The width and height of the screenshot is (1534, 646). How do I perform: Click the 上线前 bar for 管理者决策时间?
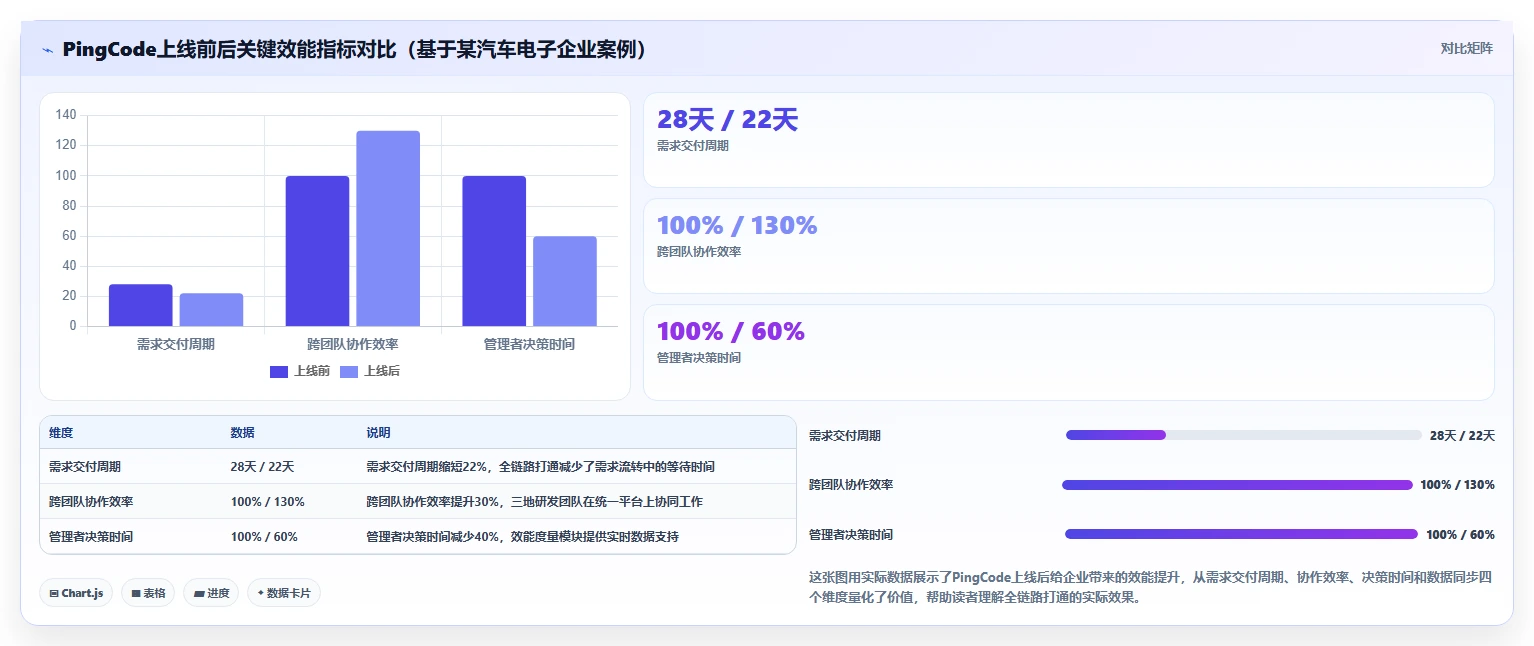tap(494, 251)
